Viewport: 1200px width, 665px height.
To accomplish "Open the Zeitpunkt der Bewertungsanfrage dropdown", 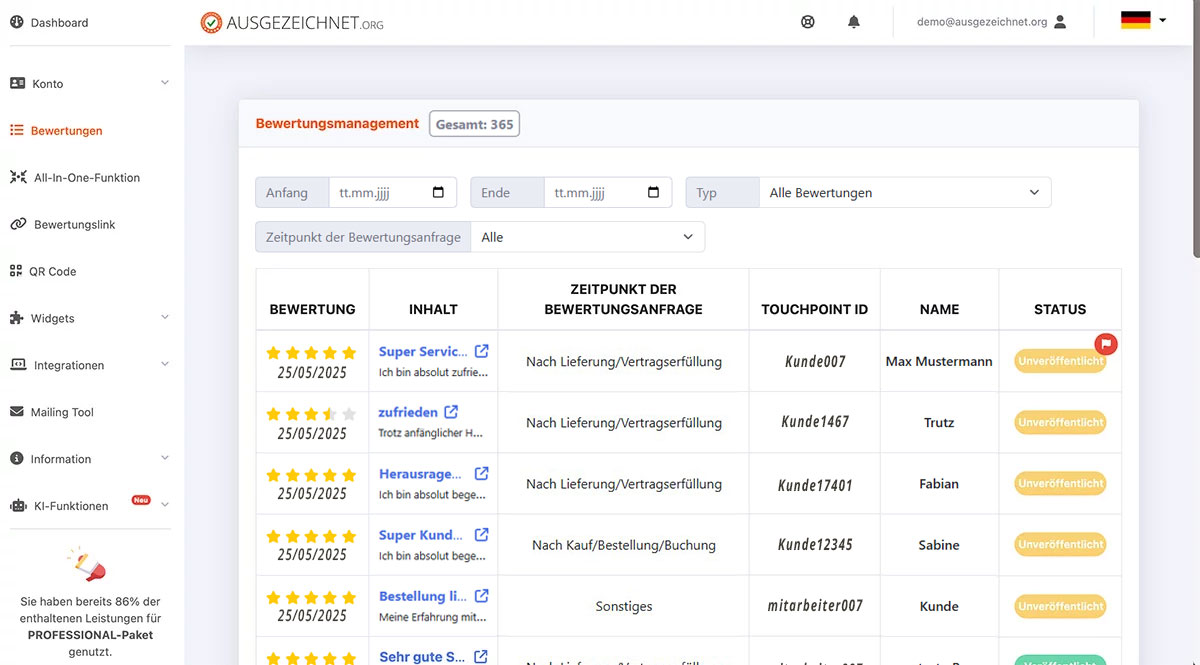I will [x=587, y=237].
